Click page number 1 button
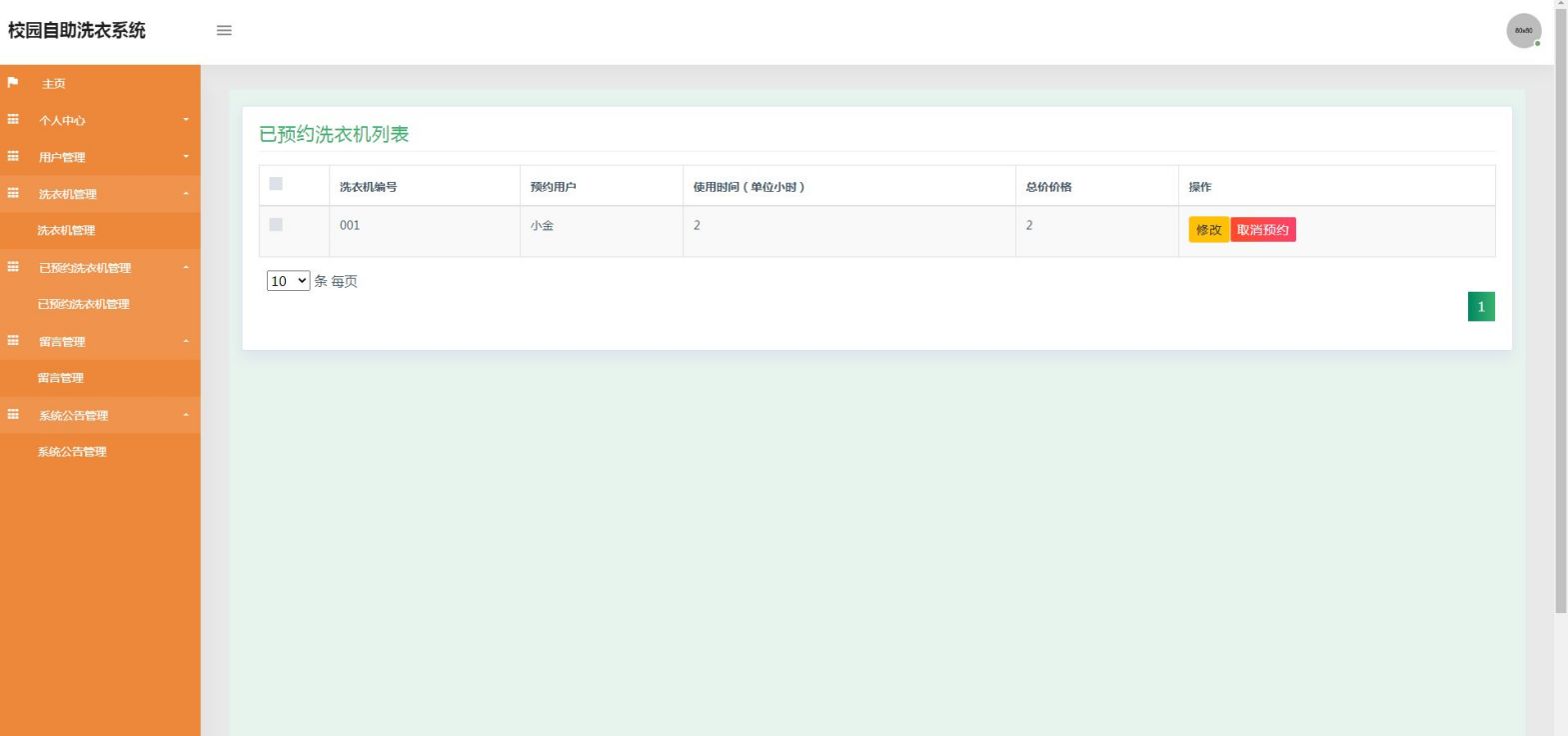The width and height of the screenshot is (1568, 736). click(1481, 307)
